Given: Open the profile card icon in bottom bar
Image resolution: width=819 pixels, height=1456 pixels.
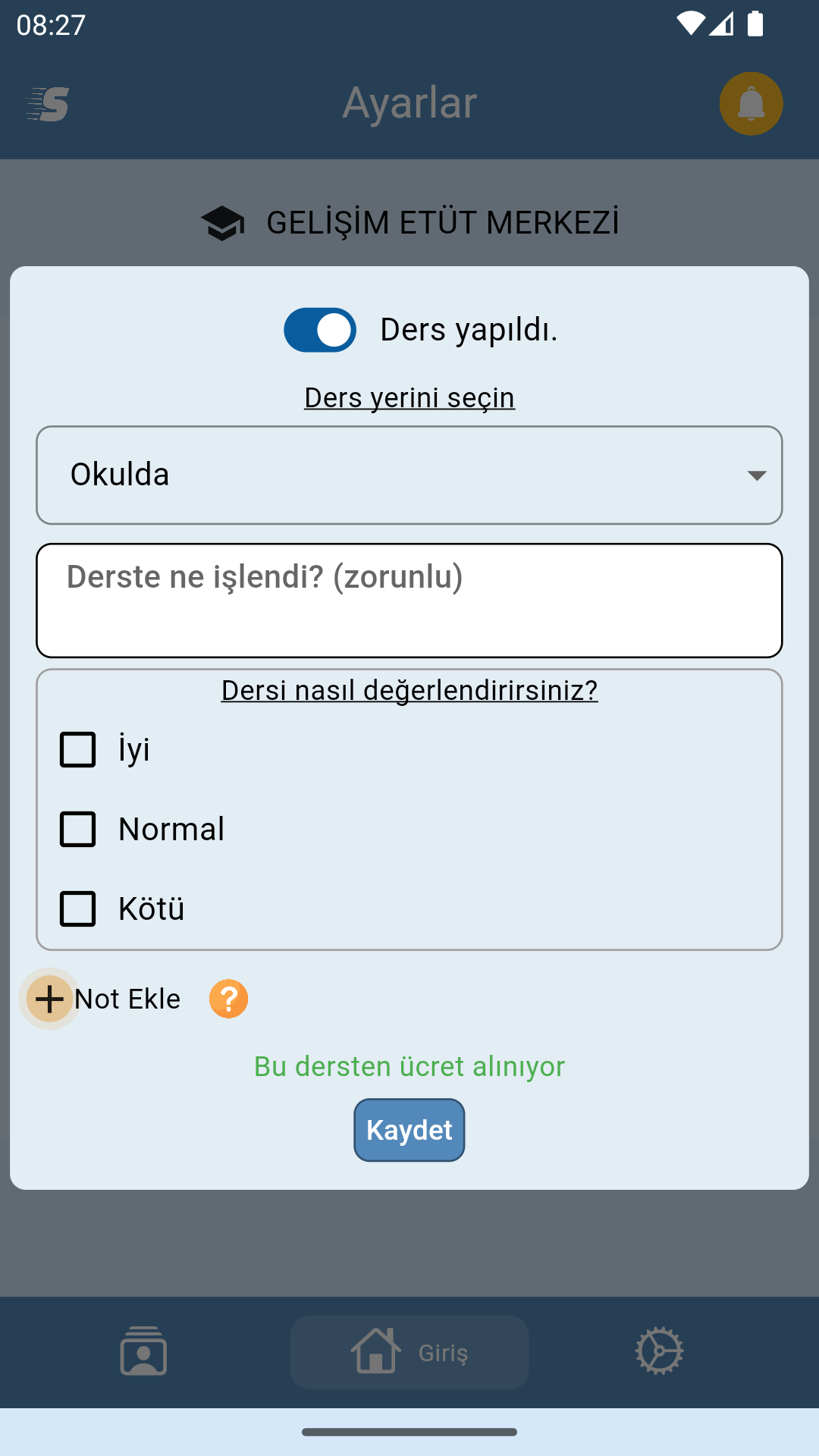Looking at the screenshot, I should click(x=143, y=1351).
